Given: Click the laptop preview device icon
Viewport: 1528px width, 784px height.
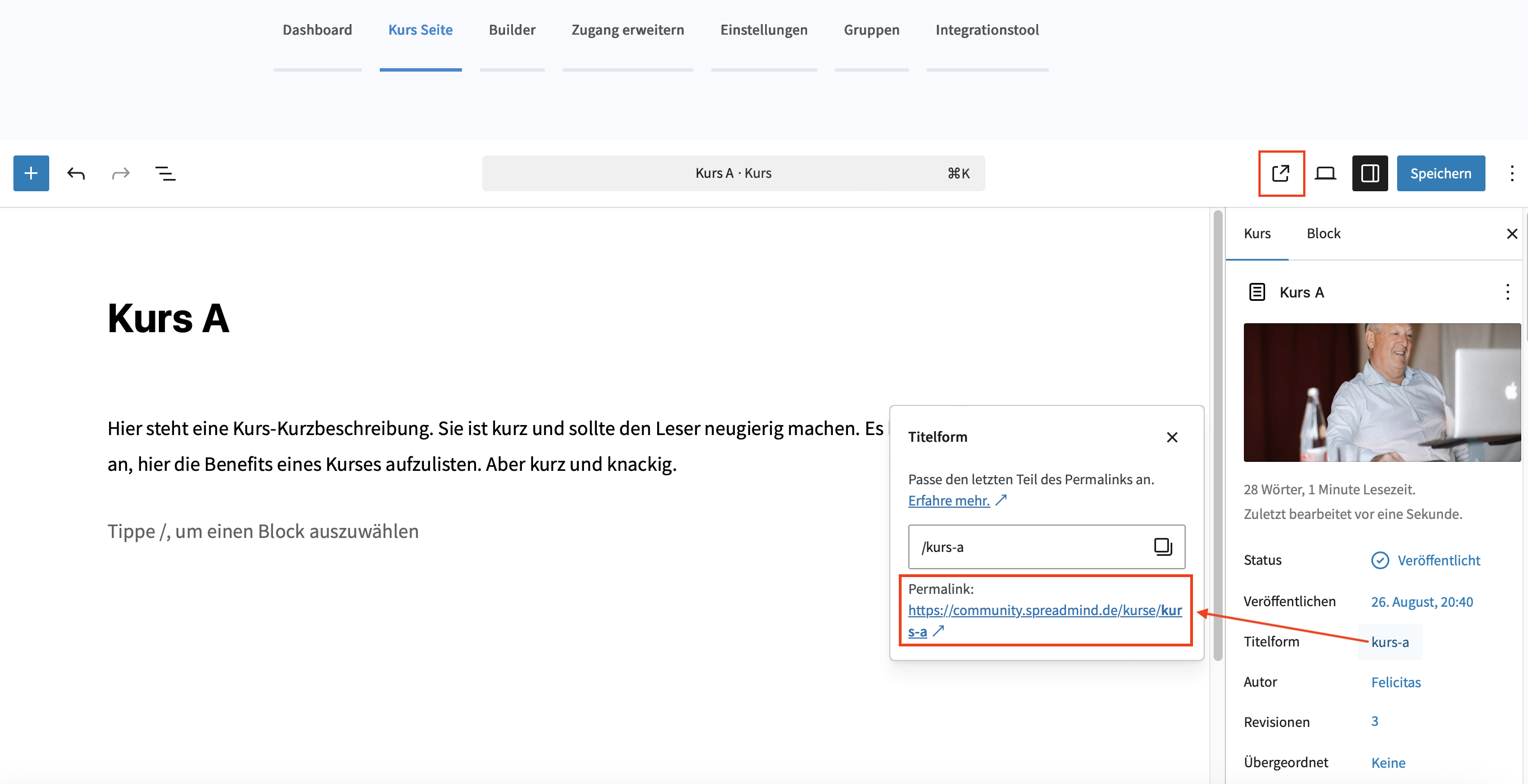Looking at the screenshot, I should [x=1325, y=173].
